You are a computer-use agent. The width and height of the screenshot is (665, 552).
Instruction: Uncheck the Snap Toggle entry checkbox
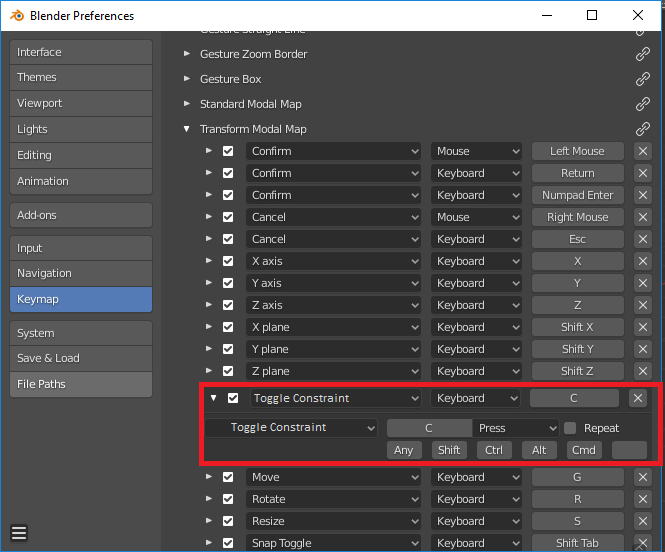tap(228, 543)
